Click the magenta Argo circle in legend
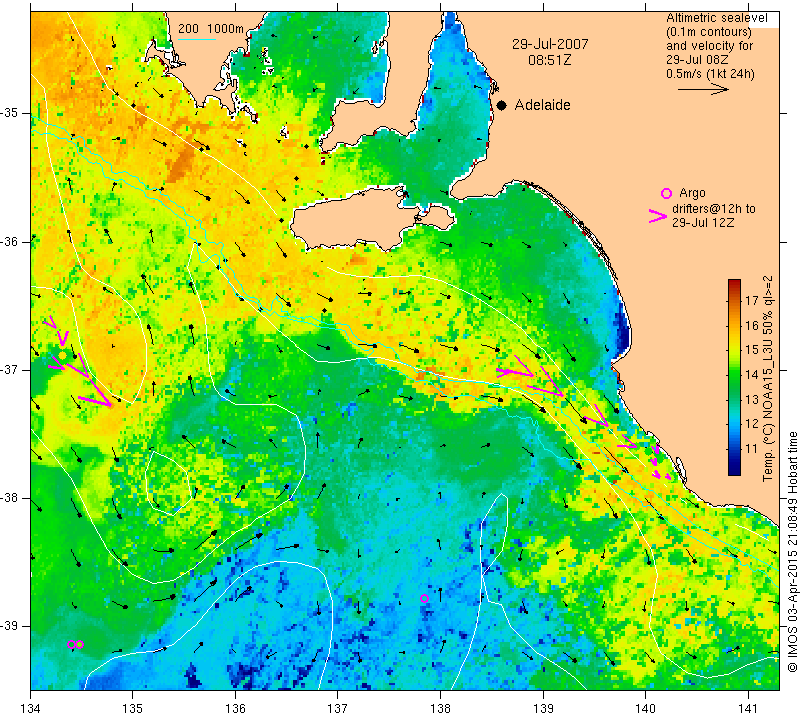The image size is (800, 720). tap(666, 193)
